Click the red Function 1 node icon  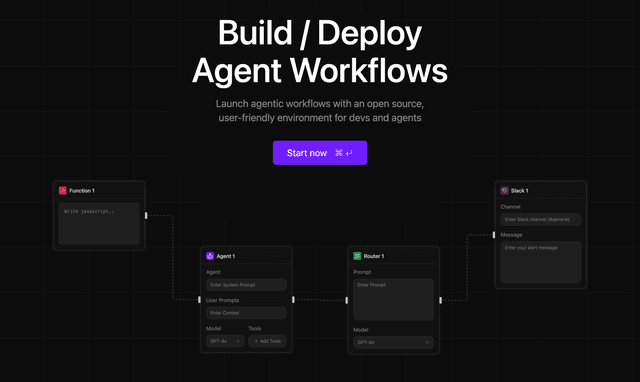click(x=62, y=191)
